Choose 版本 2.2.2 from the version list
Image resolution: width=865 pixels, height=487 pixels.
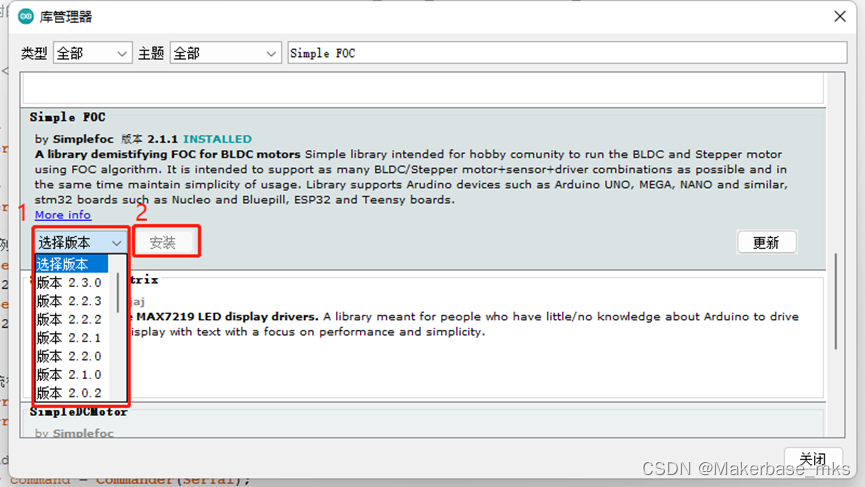[72, 319]
